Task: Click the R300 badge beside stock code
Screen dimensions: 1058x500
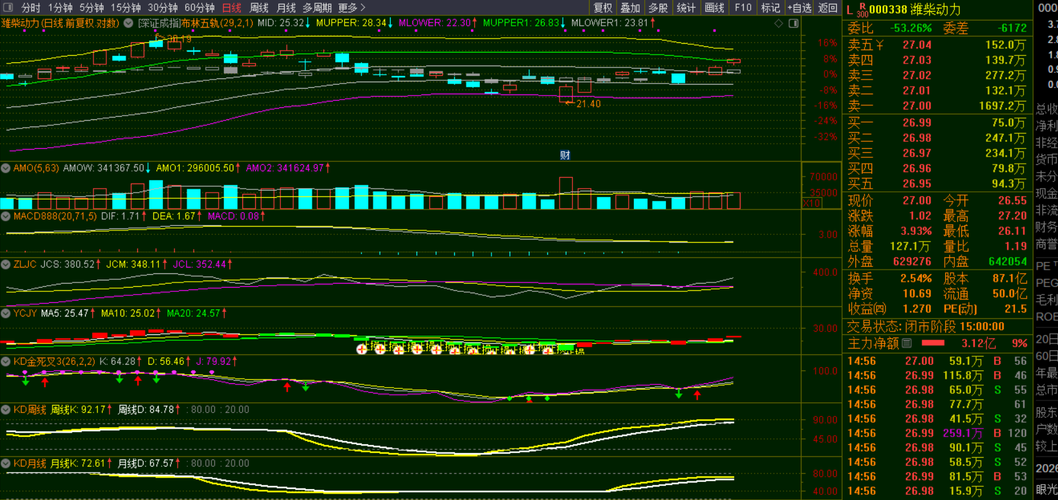Action: point(861,9)
